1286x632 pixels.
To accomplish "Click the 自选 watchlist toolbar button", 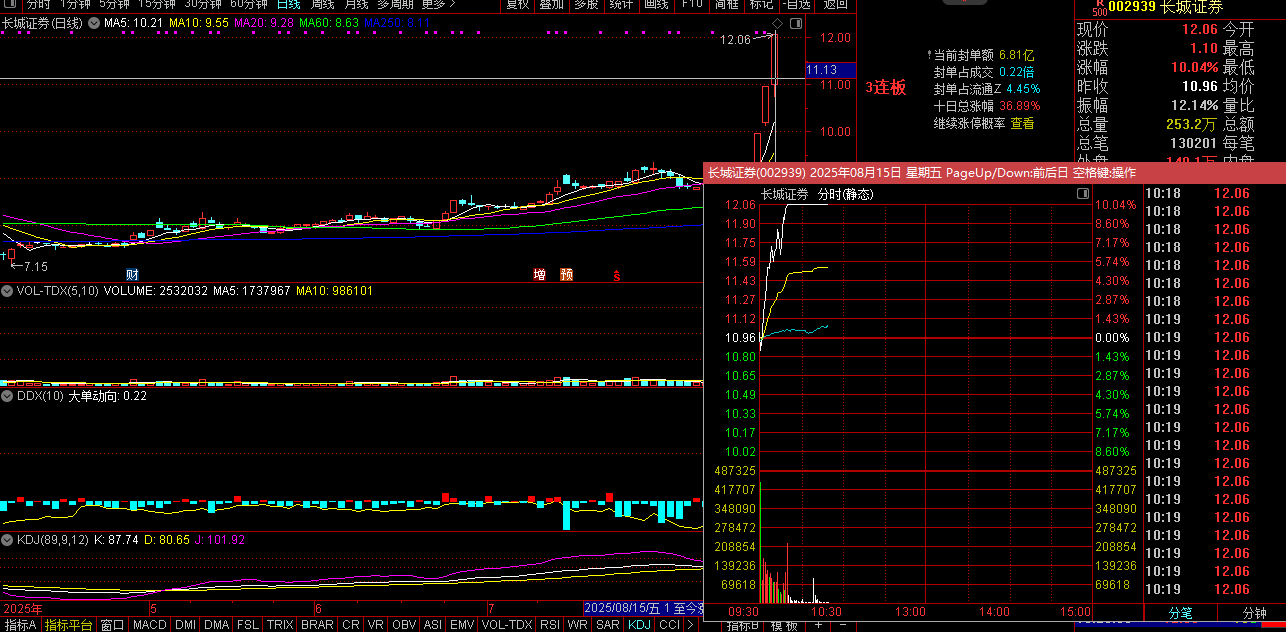I will tap(796, 4).
